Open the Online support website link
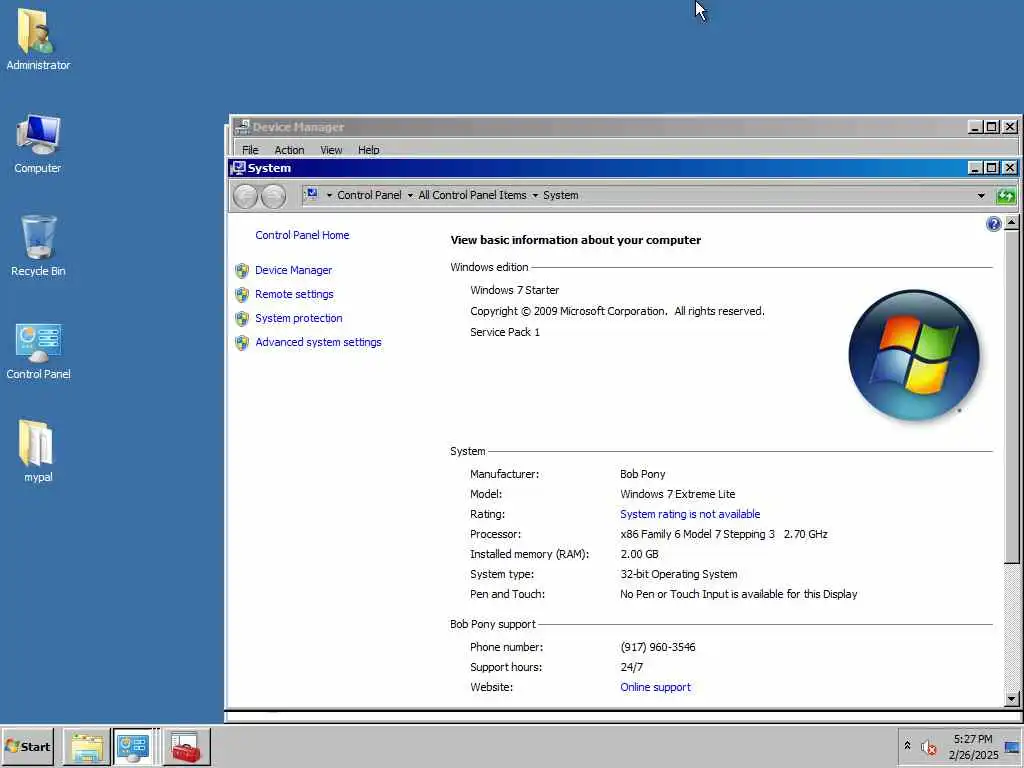Viewport: 1024px width, 768px height. point(655,687)
